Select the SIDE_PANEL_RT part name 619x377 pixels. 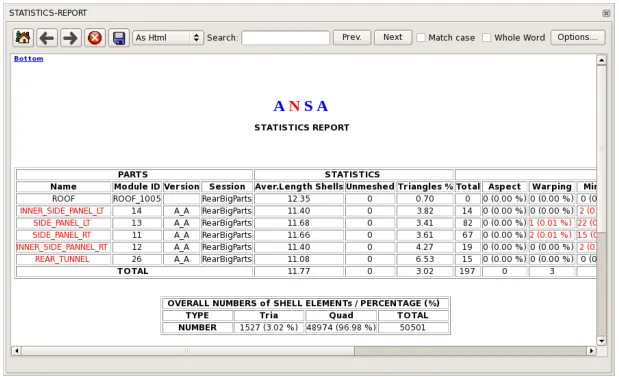point(62,235)
